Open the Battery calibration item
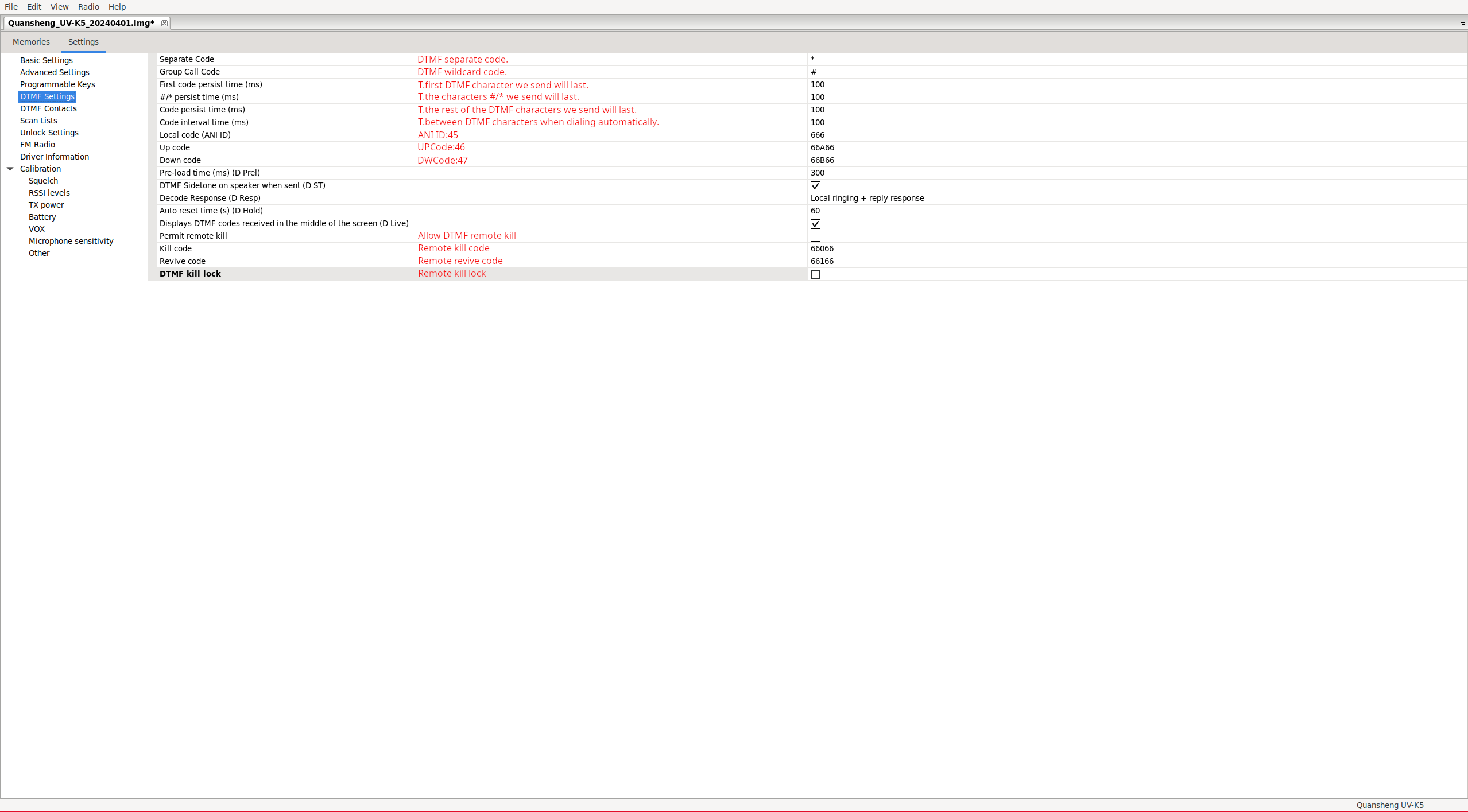1468x812 pixels. (42, 217)
